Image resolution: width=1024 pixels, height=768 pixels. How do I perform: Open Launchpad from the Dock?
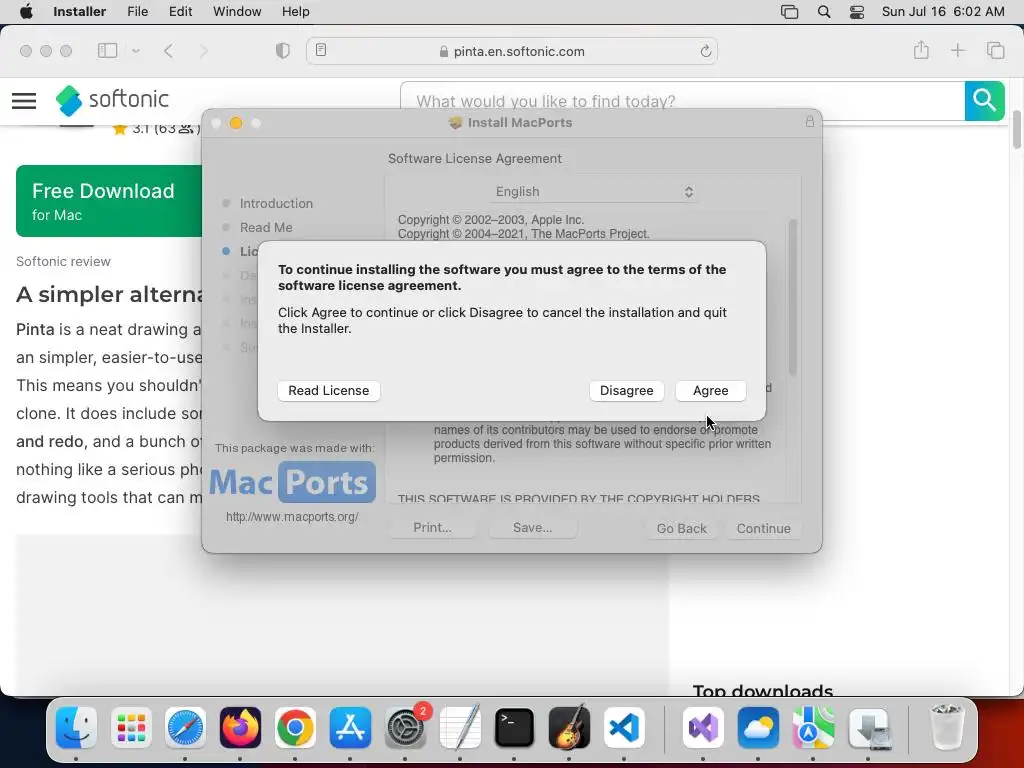tap(131, 727)
